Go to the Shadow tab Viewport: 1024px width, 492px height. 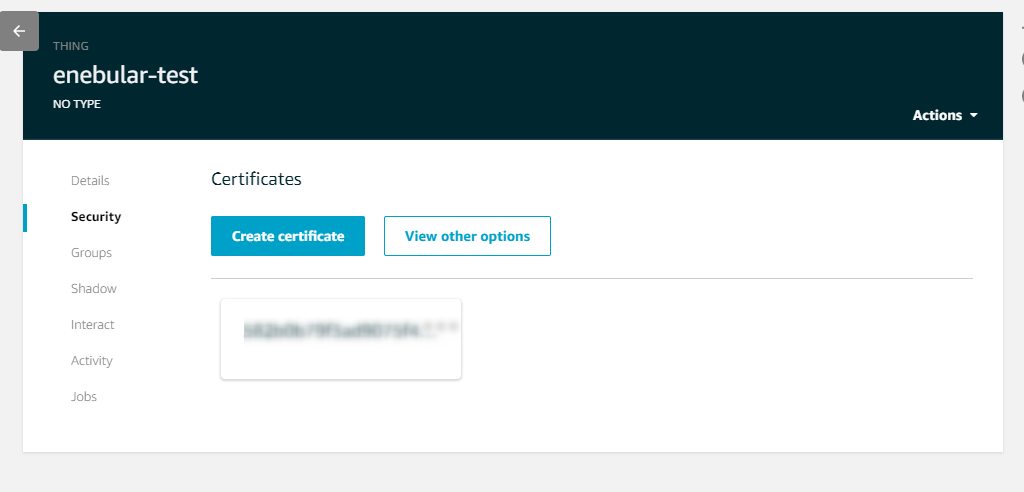tap(94, 289)
